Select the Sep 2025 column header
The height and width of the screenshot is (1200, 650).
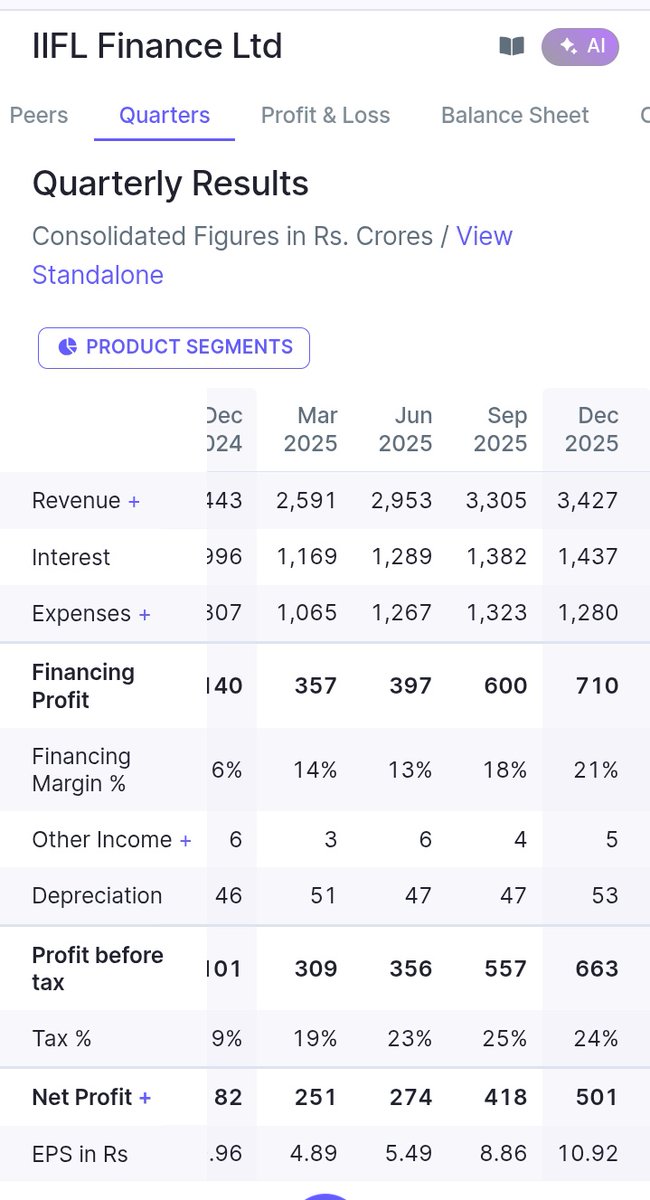[x=500, y=429]
